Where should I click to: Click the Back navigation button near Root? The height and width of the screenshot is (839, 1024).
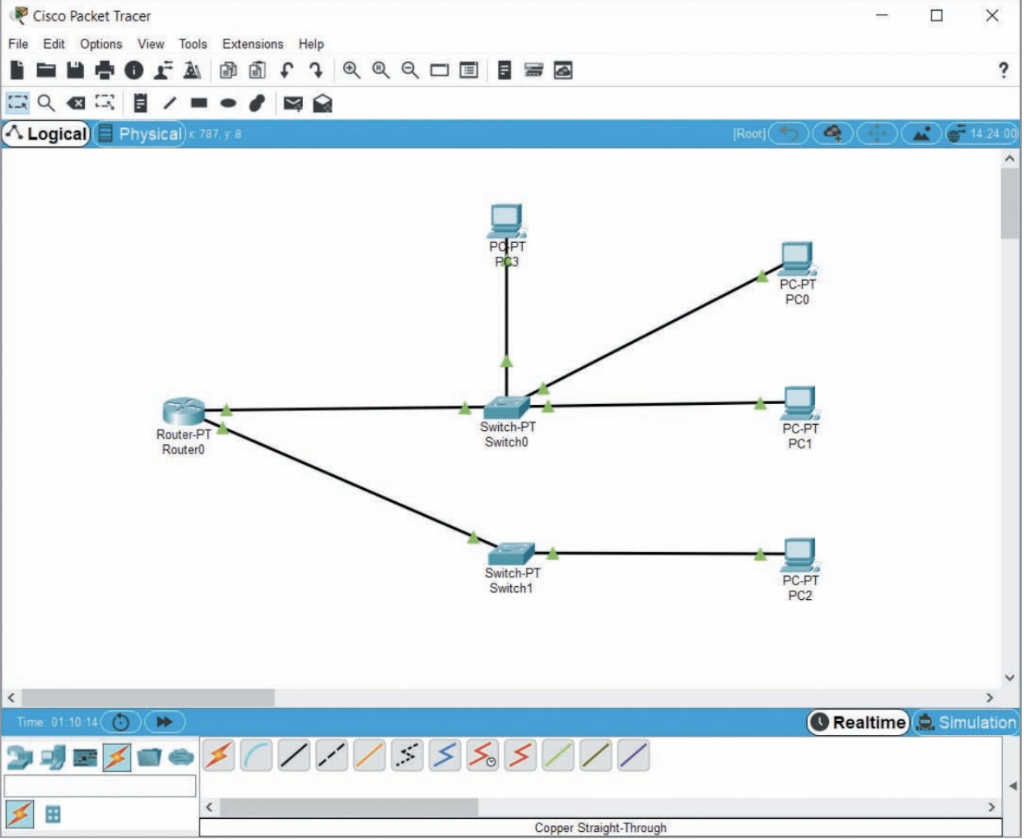pyautogui.click(x=789, y=134)
